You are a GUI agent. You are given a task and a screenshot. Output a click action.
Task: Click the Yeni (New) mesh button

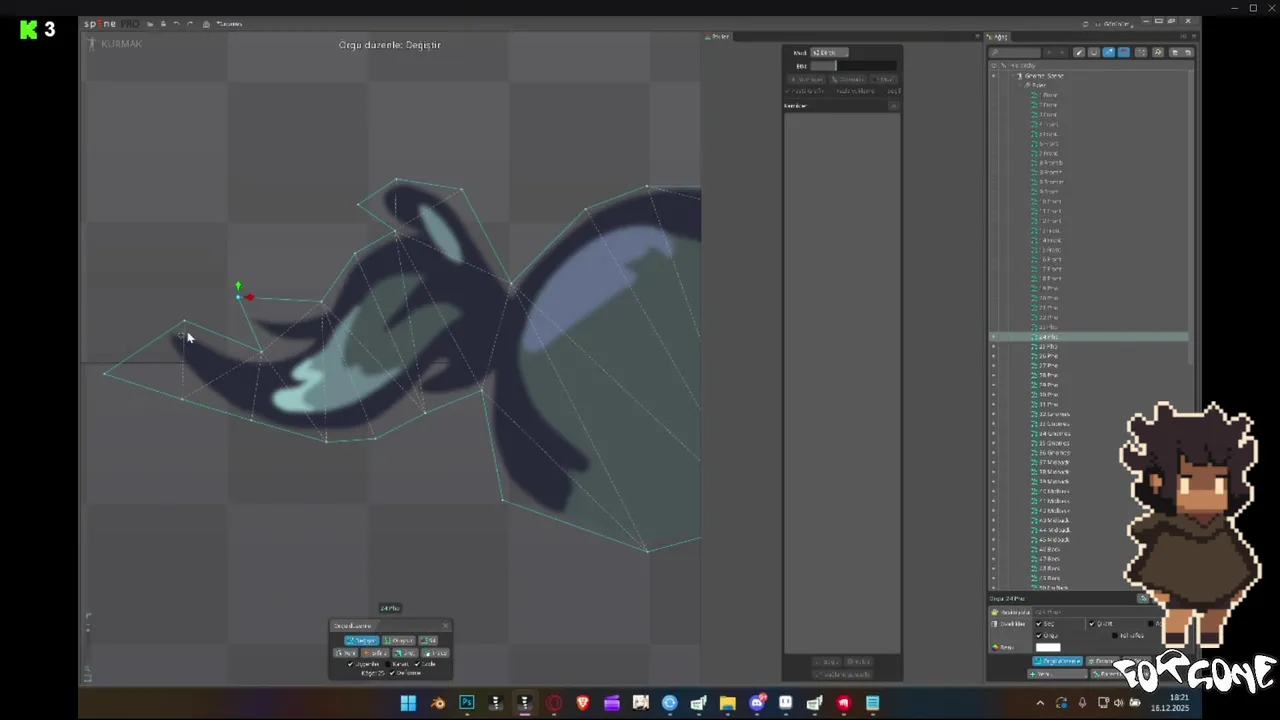coord(346,653)
